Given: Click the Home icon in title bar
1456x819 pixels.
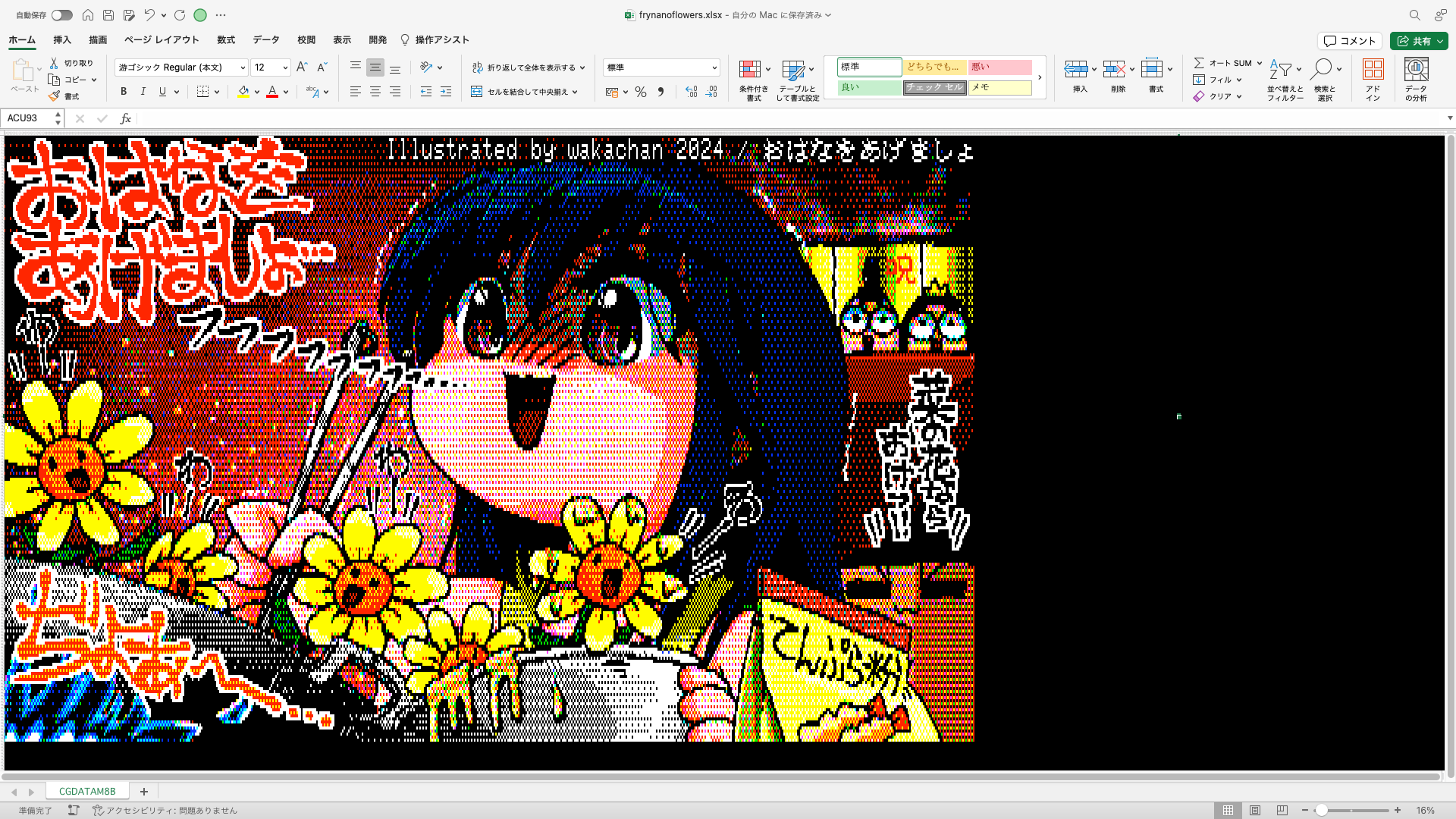Looking at the screenshot, I should point(88,15).
